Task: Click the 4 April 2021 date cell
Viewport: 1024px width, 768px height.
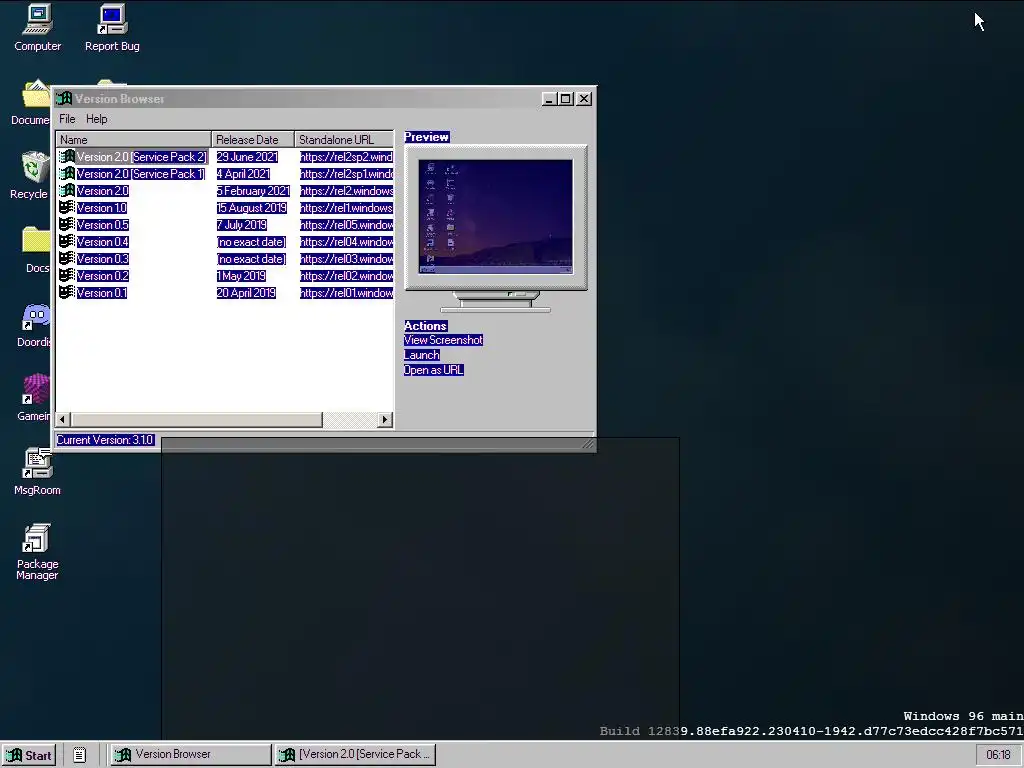Action: (x=243, y=174)
